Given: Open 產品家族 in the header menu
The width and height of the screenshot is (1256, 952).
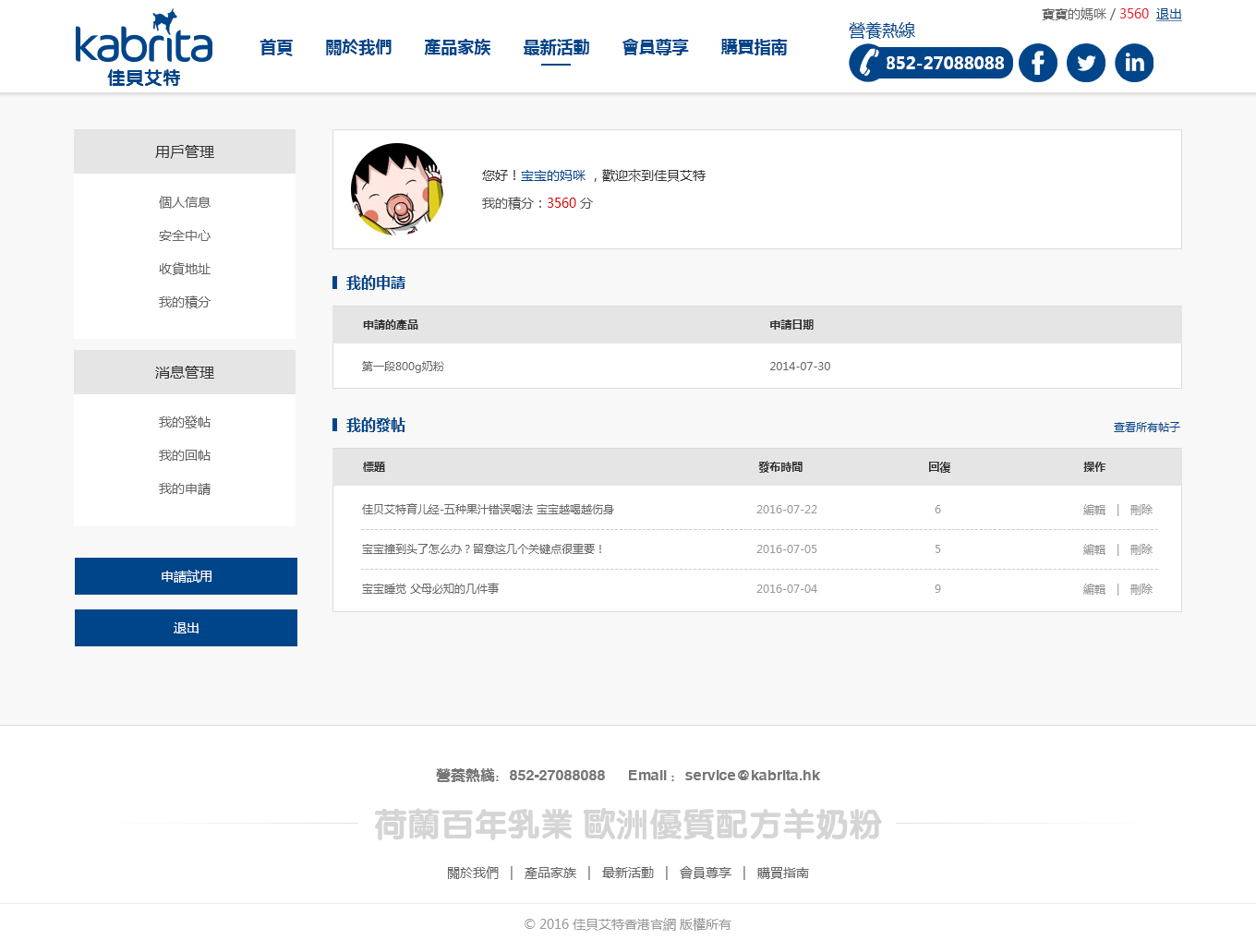Looking at the screenshot, I should pos(457,47).
